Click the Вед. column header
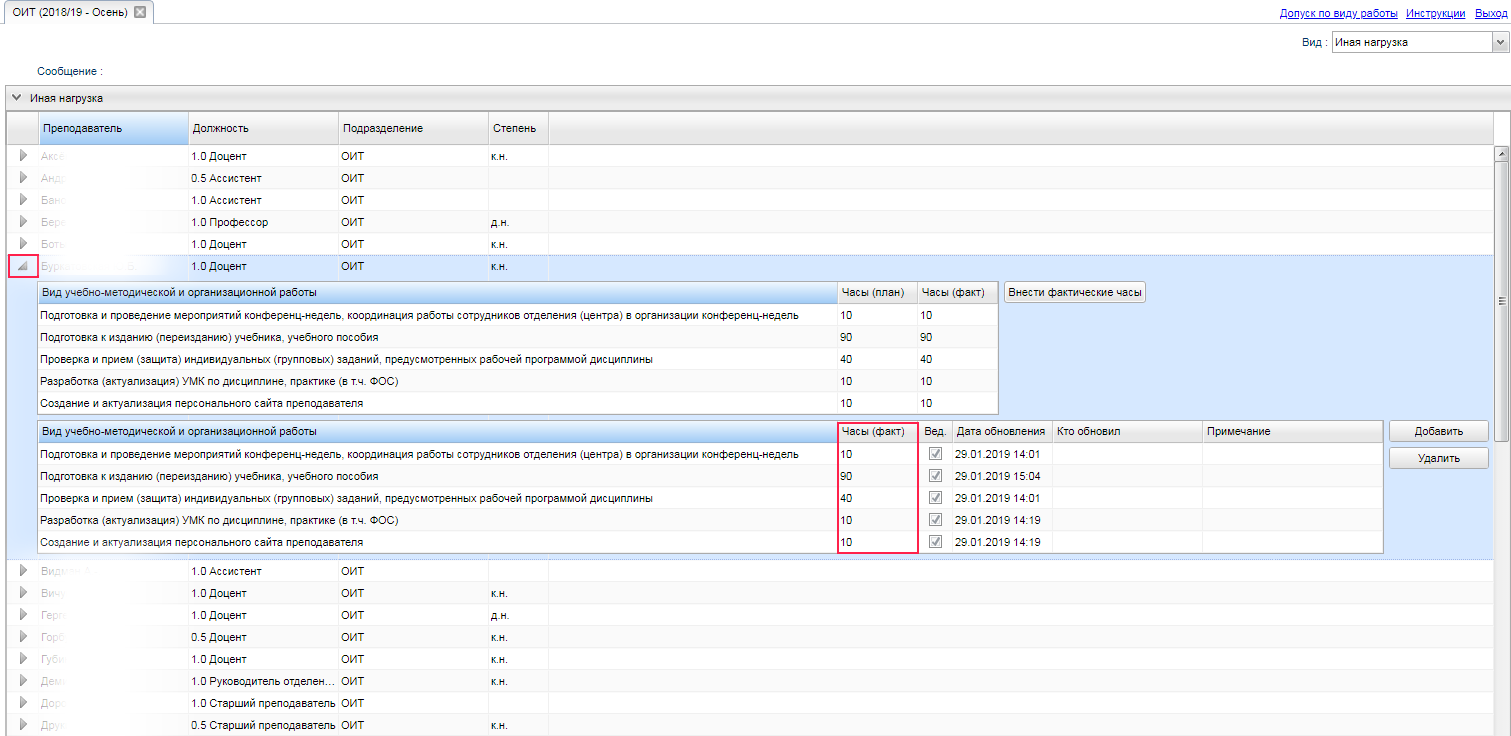 pyautogui.click(x=935, y=431)
